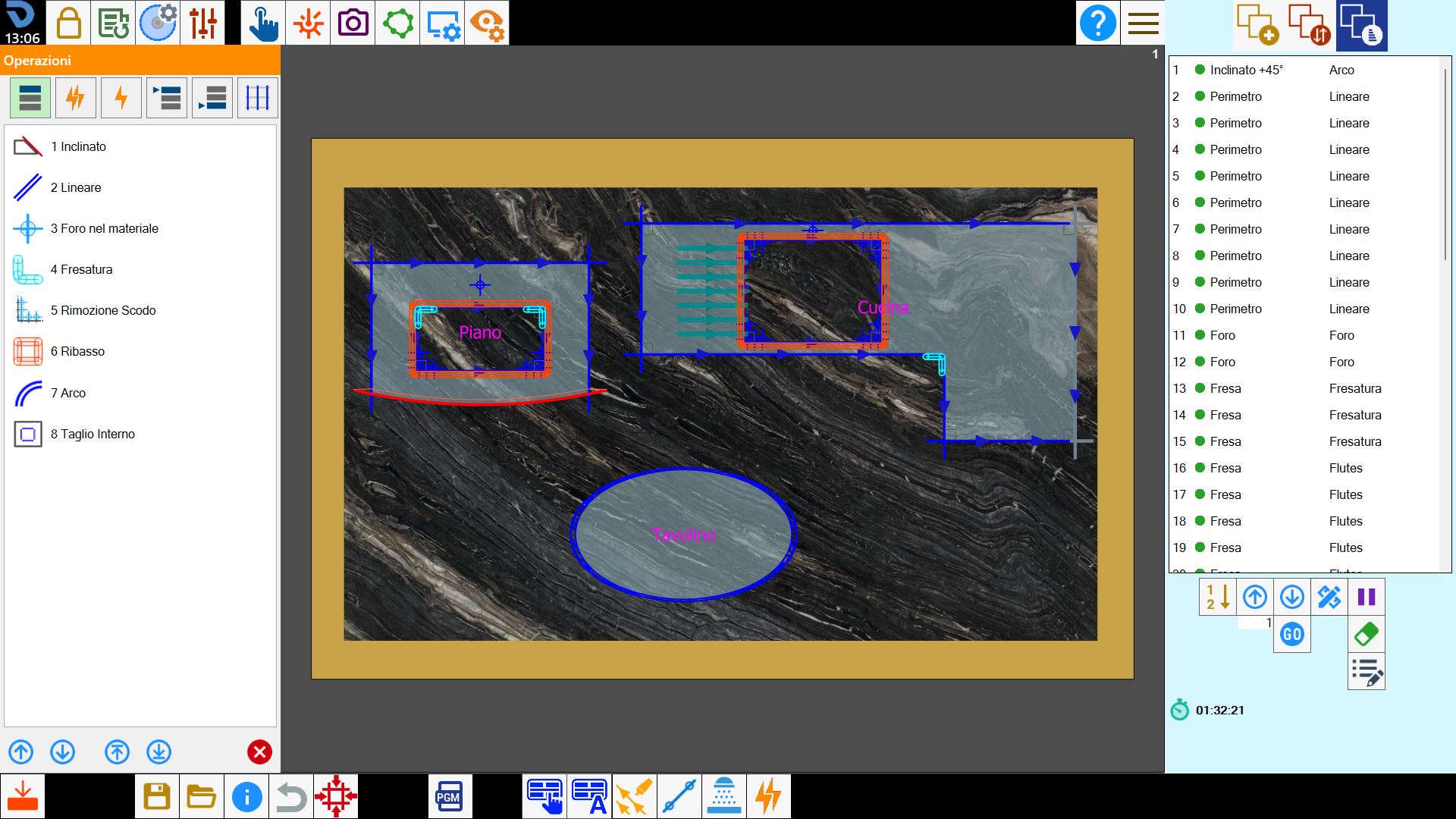This screenshot has width=1456, height=819.
Task: Toggle the green dot on row 16 Fresa Flutes
Action: [x=1200, y=468]
